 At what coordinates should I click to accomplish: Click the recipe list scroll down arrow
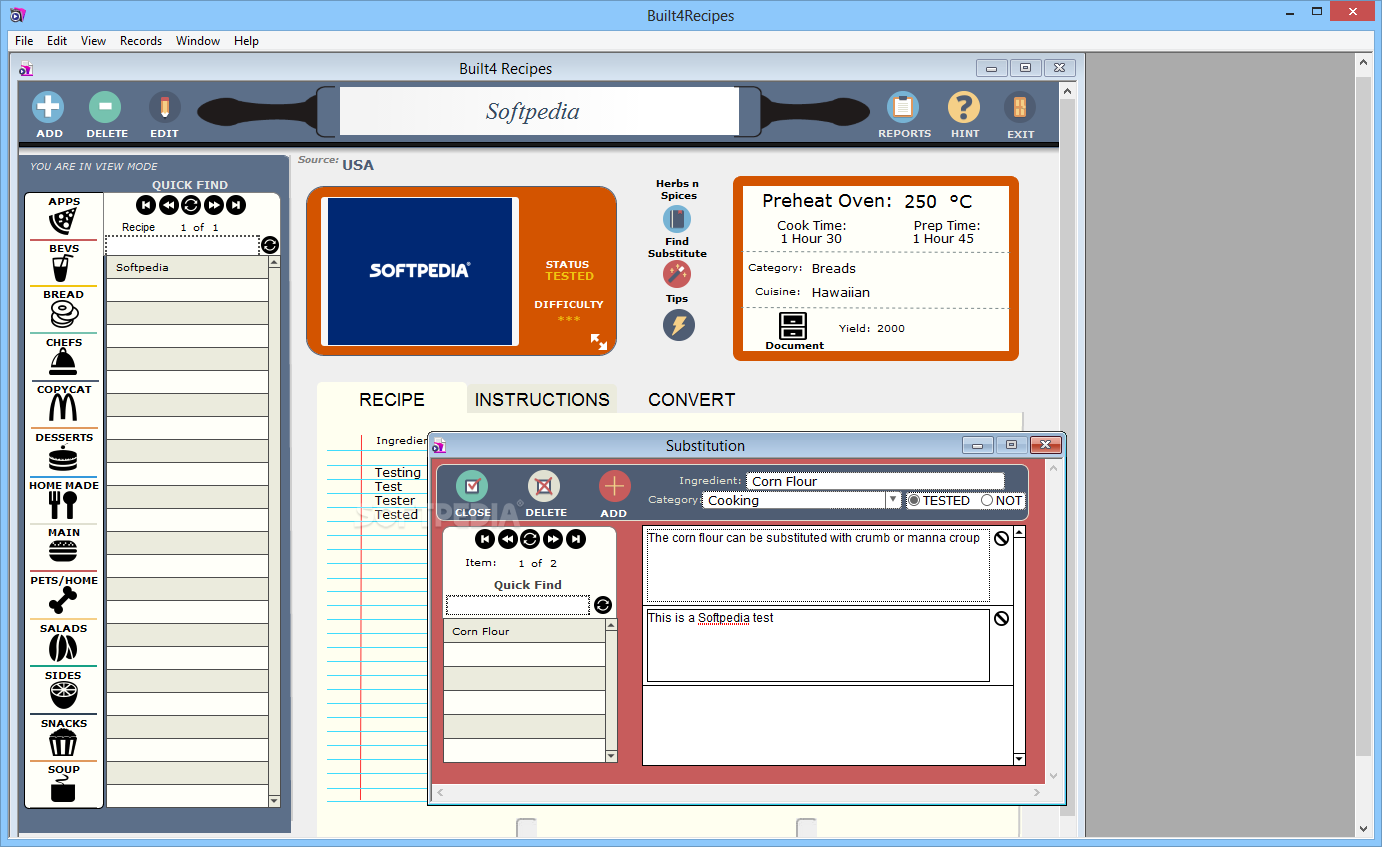pyautogui.click(x=274, y=801)
